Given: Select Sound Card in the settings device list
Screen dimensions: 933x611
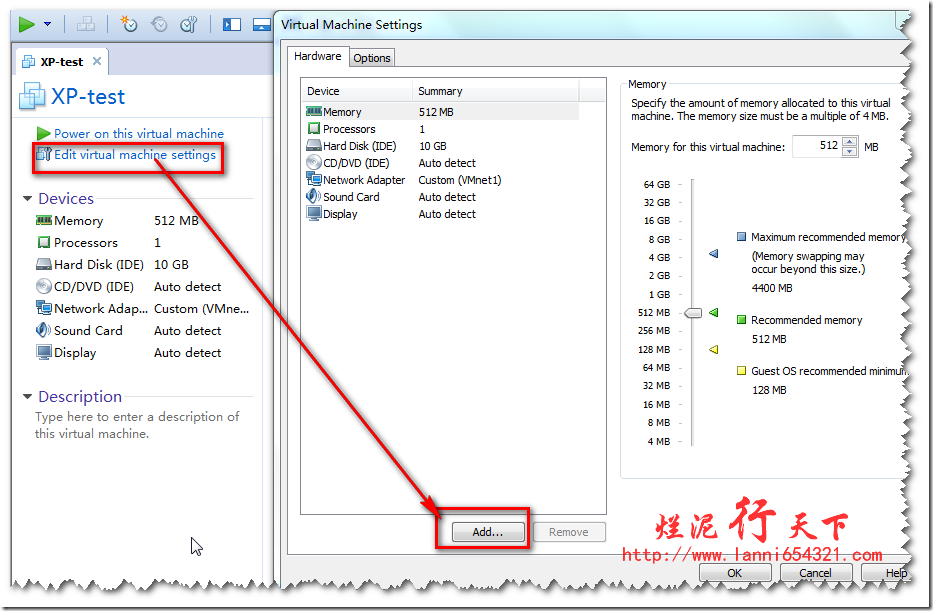Looking at the screenshot, I should [350, 197].
